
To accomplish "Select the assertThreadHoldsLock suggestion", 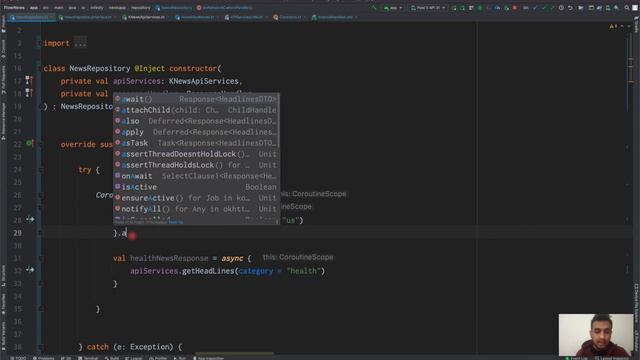I will (x=196, y=165).
